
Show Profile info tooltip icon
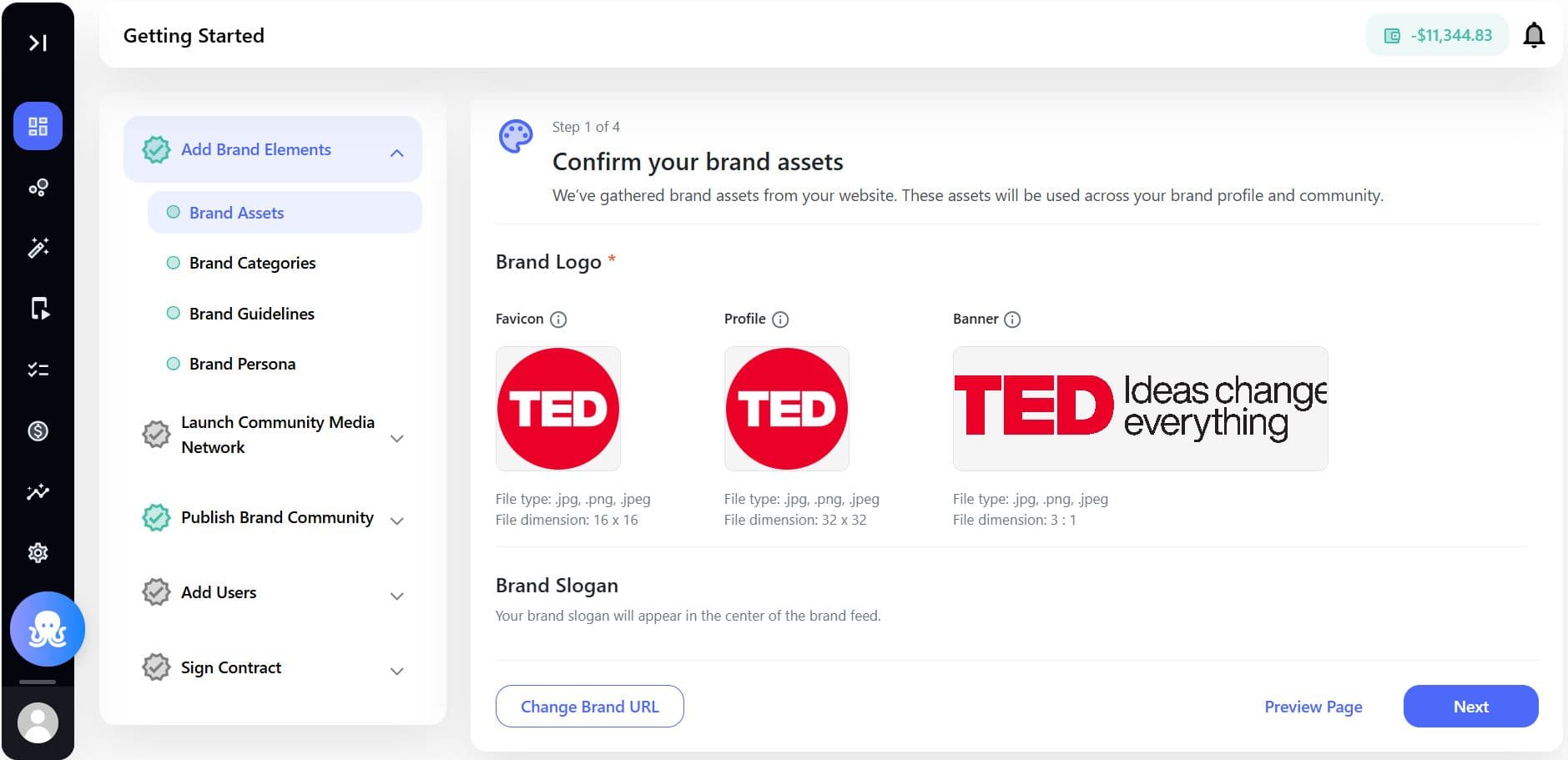(x=780, y=320)
